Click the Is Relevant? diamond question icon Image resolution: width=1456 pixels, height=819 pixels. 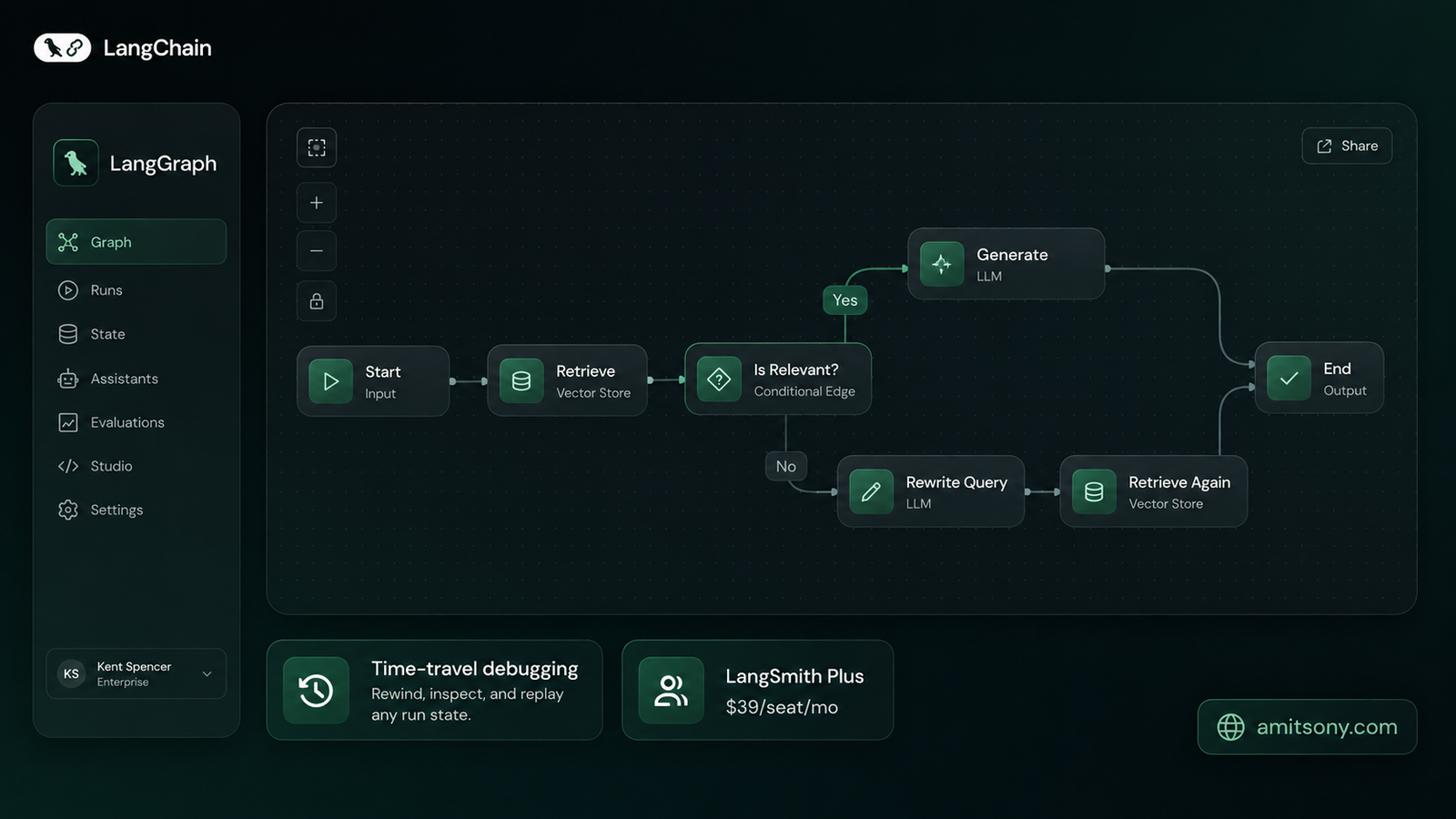click(719, 379)
